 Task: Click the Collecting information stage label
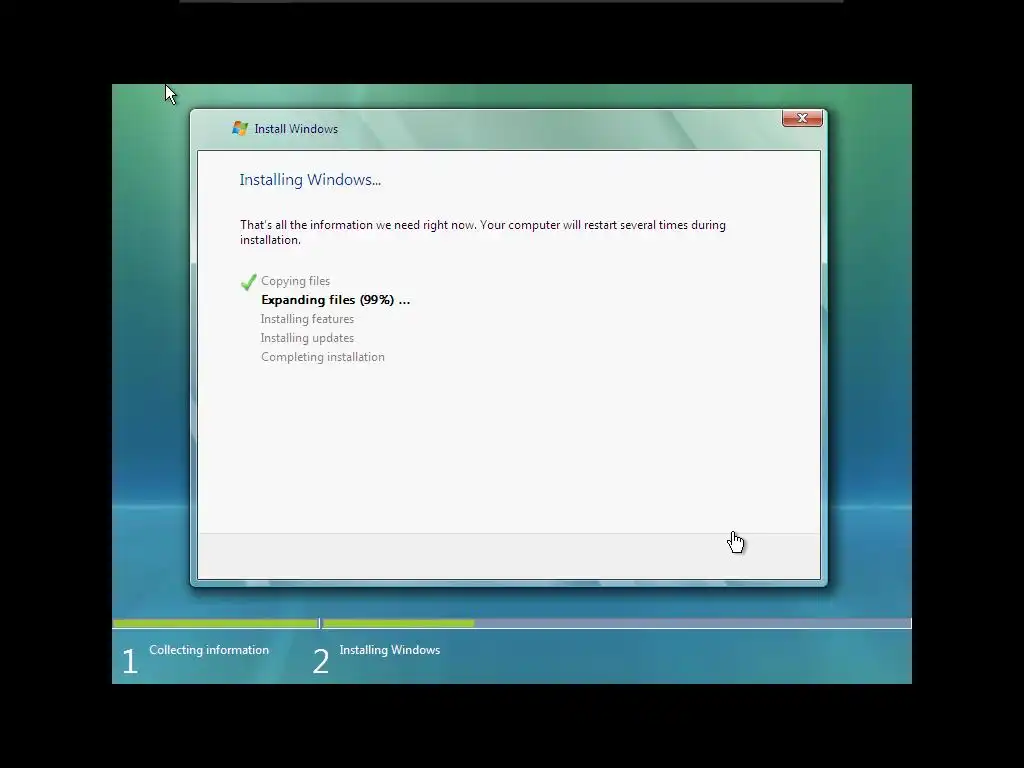pos(209,650)
